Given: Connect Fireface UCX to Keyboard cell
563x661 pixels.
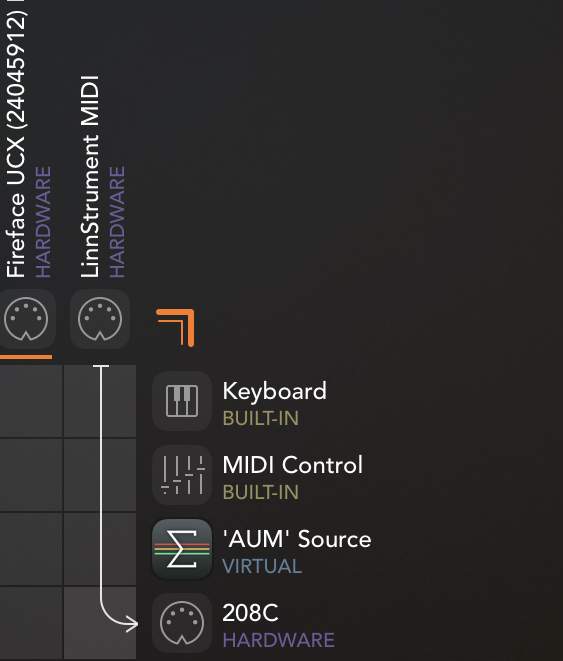Looking at the screenshot, I should pos(31,401).
